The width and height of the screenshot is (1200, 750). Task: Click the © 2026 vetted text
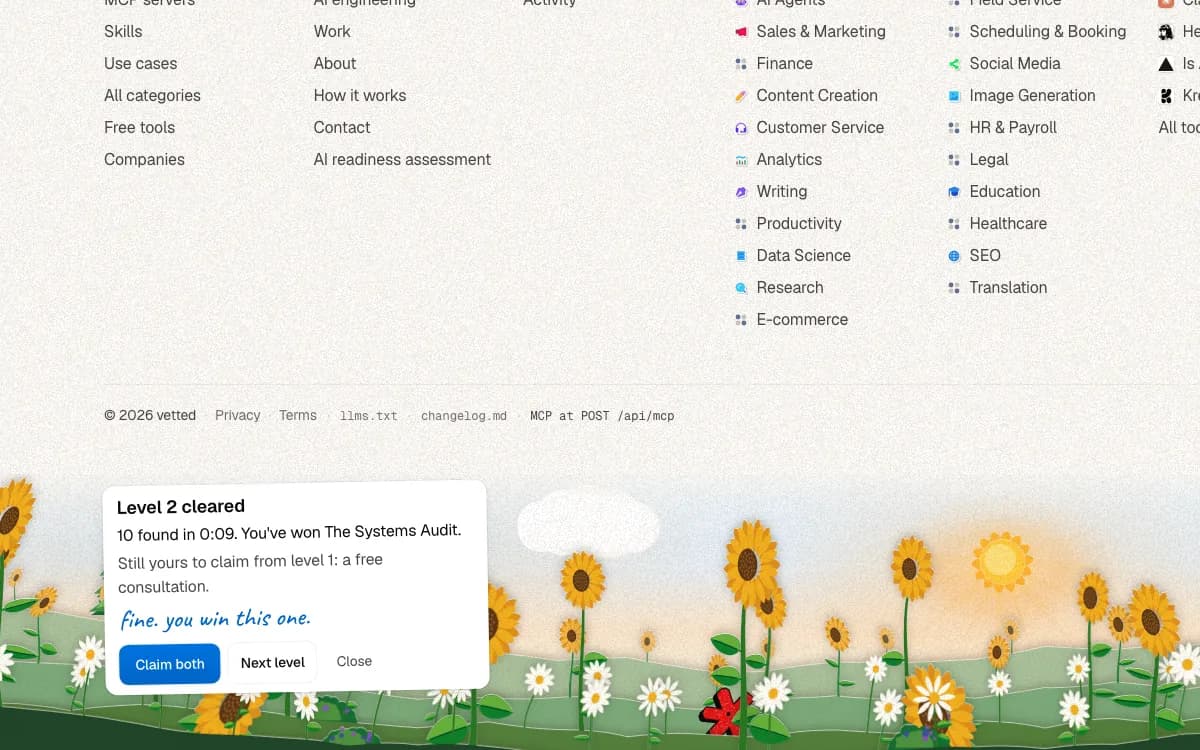click(150, 415)
